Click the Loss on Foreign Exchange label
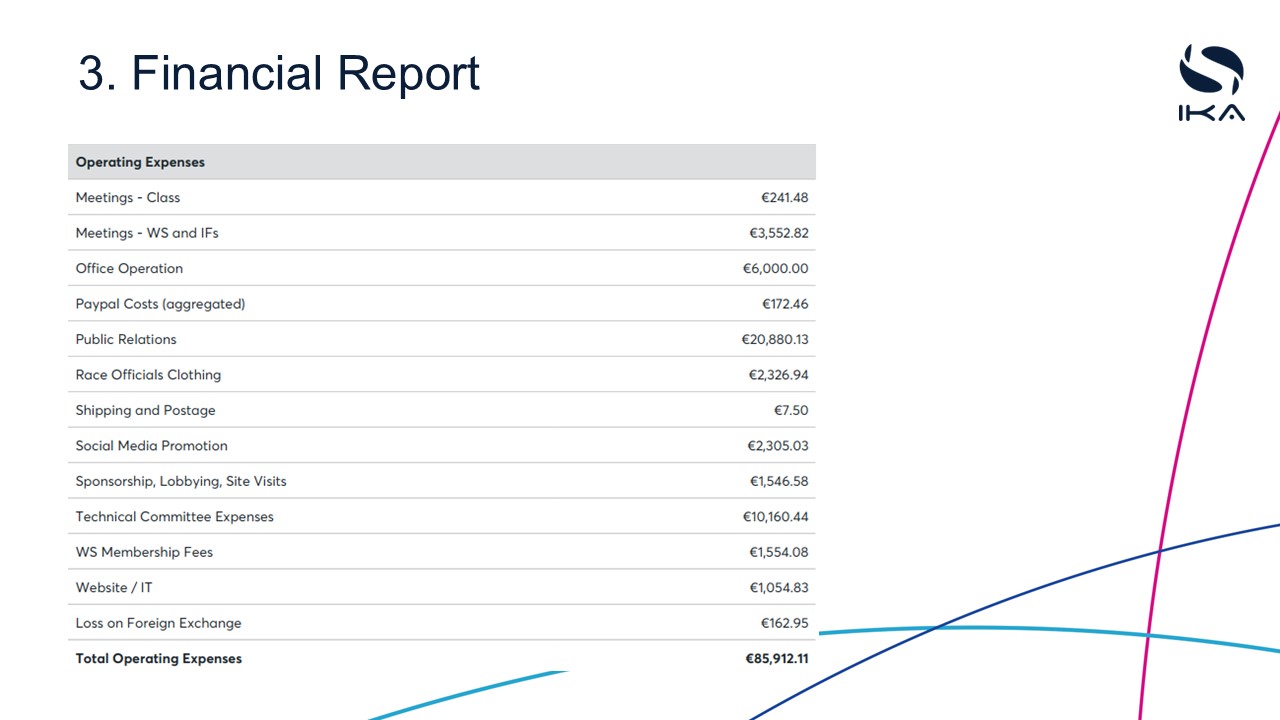1280x720 pixels. (158, 623)
